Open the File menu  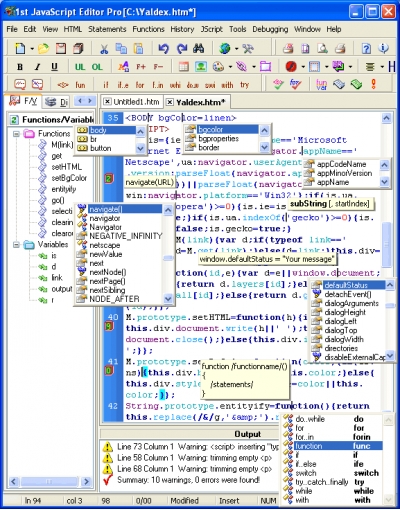pos(12,29)
